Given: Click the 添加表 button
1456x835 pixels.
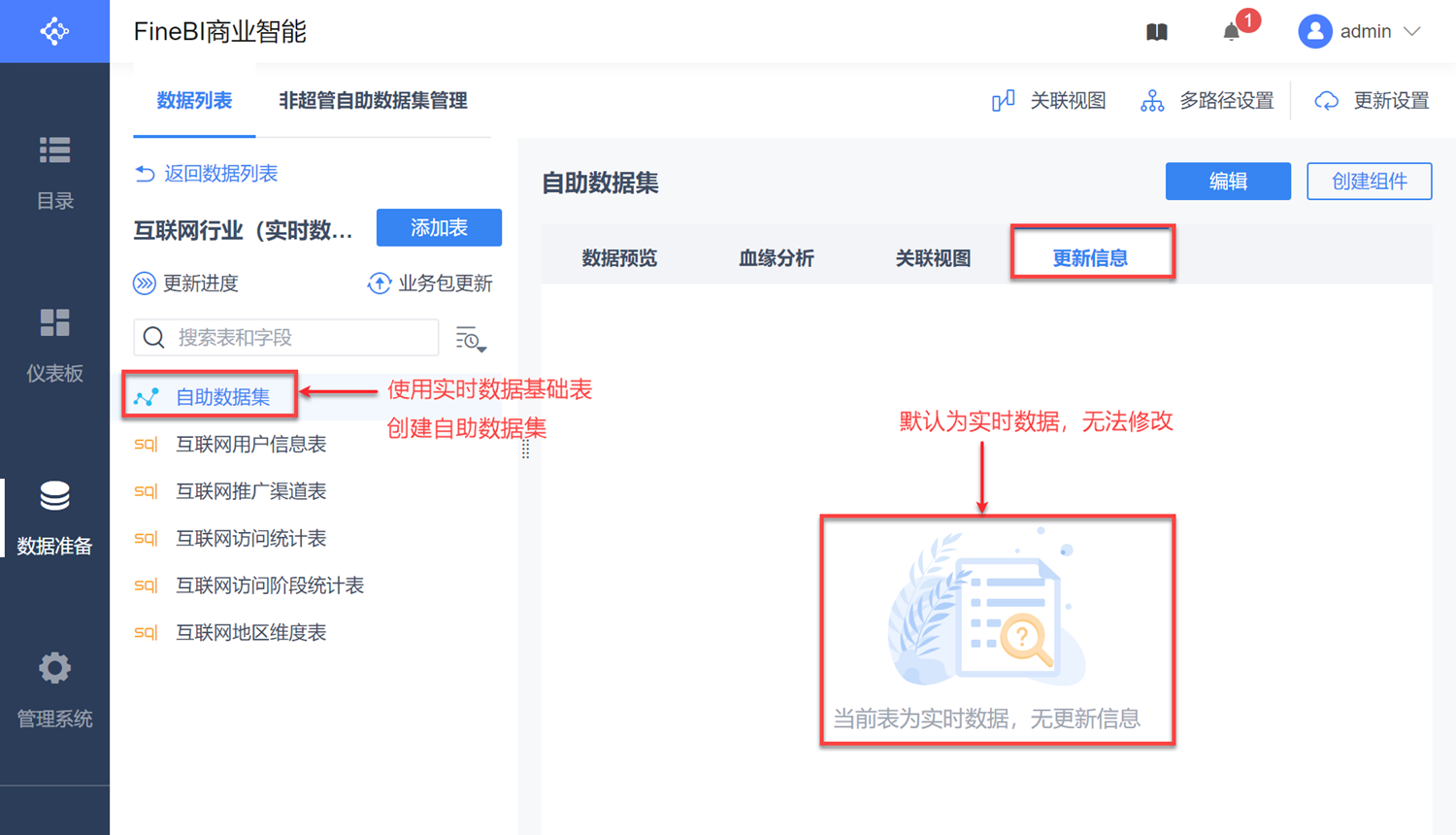Looking at the screenshot, I should (439, 228).
